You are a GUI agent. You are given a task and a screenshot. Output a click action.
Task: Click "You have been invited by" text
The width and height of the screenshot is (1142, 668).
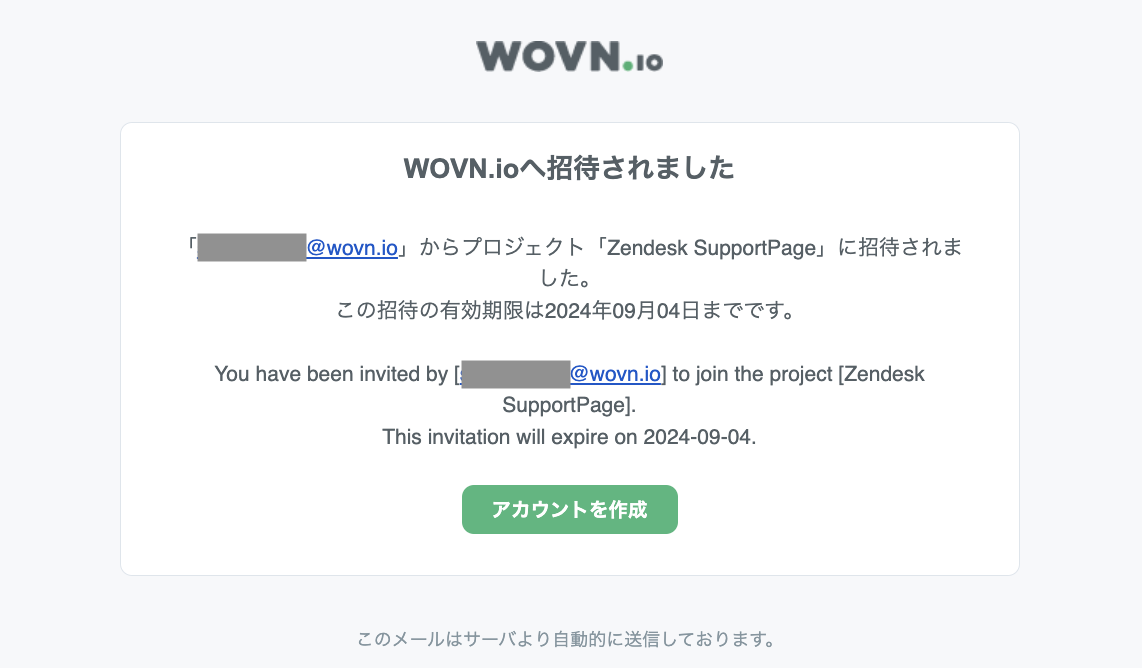(331, 374)
